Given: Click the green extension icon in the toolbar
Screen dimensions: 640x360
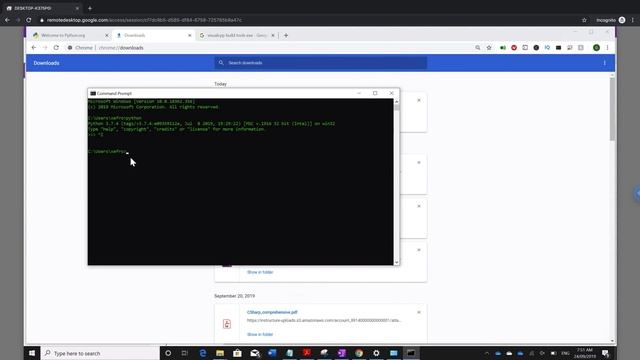Looking at the screenshot, I should [x=503, y=48].
